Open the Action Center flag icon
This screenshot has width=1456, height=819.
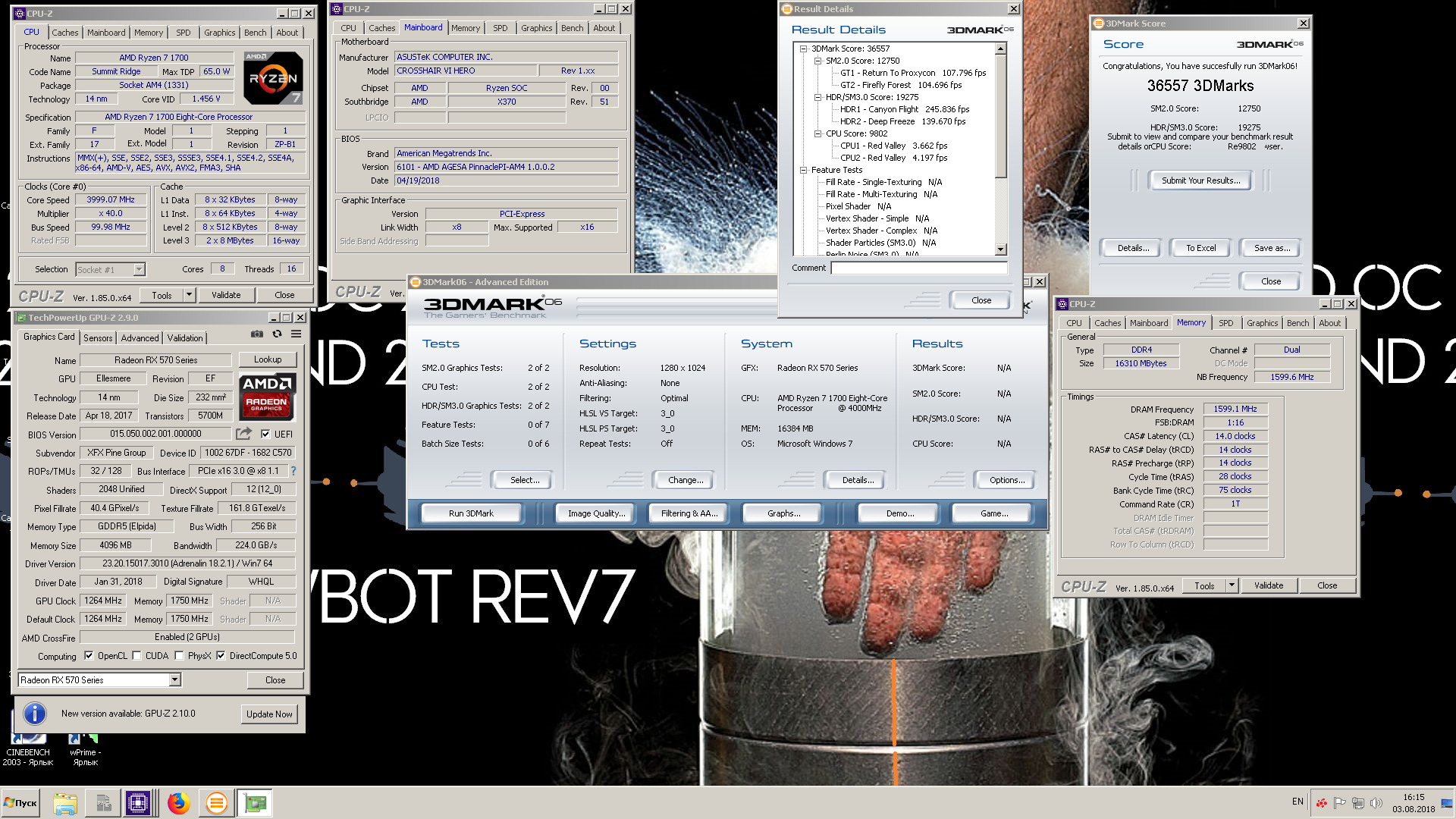pos(1339,802)
